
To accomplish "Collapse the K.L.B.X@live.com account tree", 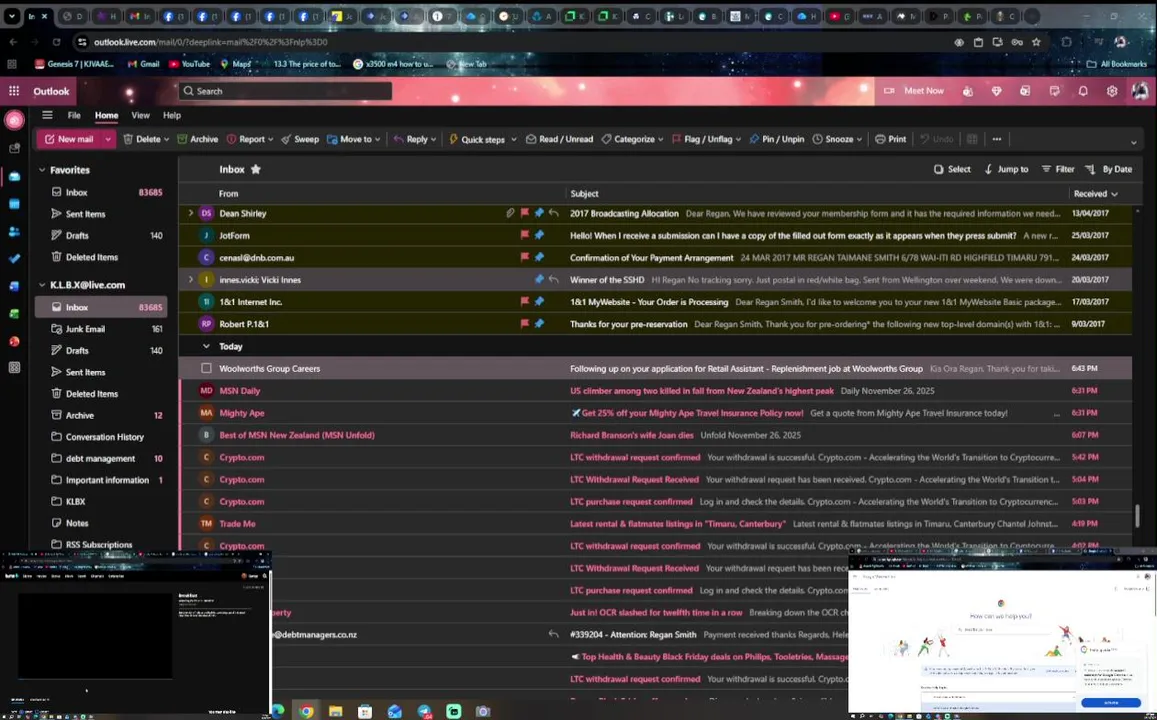I will (42, 285).
